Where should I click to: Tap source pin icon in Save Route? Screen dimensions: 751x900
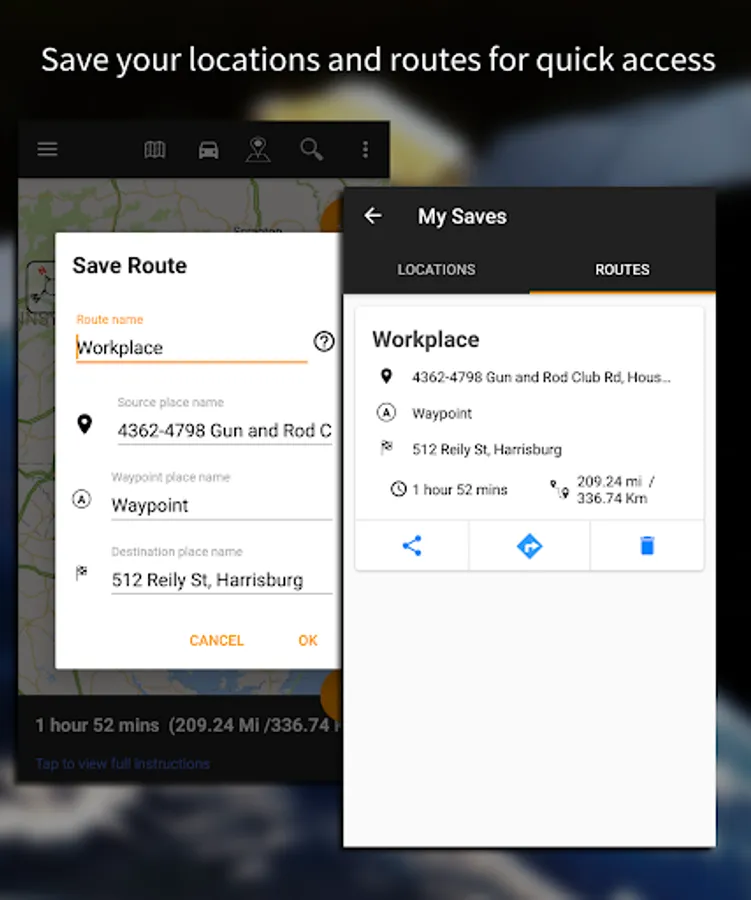pos(84,424)
